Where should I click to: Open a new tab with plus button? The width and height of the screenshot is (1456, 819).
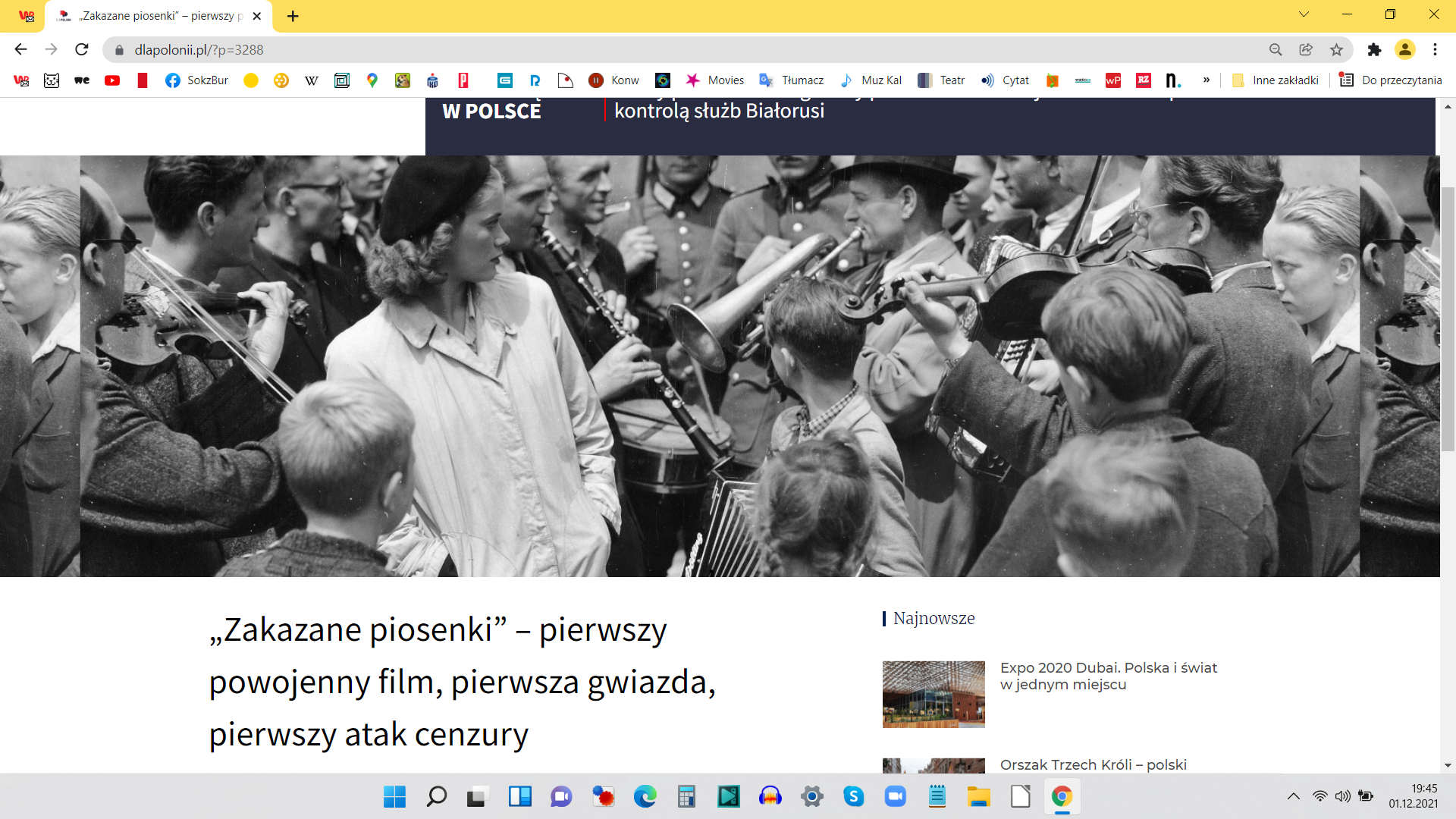pyautogui.click(x=293, y=16)
